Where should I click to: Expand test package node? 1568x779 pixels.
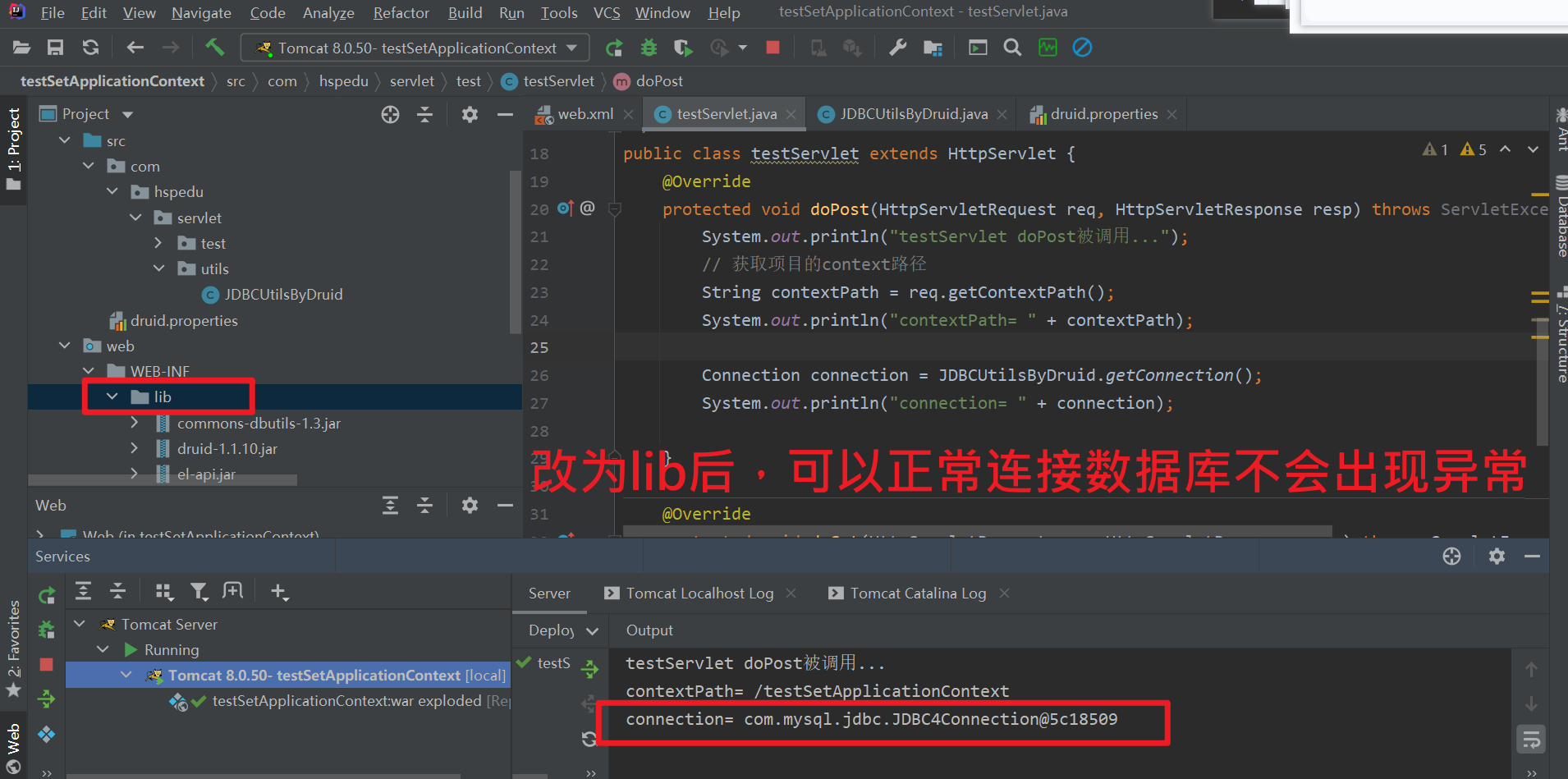tap(159, 243)
